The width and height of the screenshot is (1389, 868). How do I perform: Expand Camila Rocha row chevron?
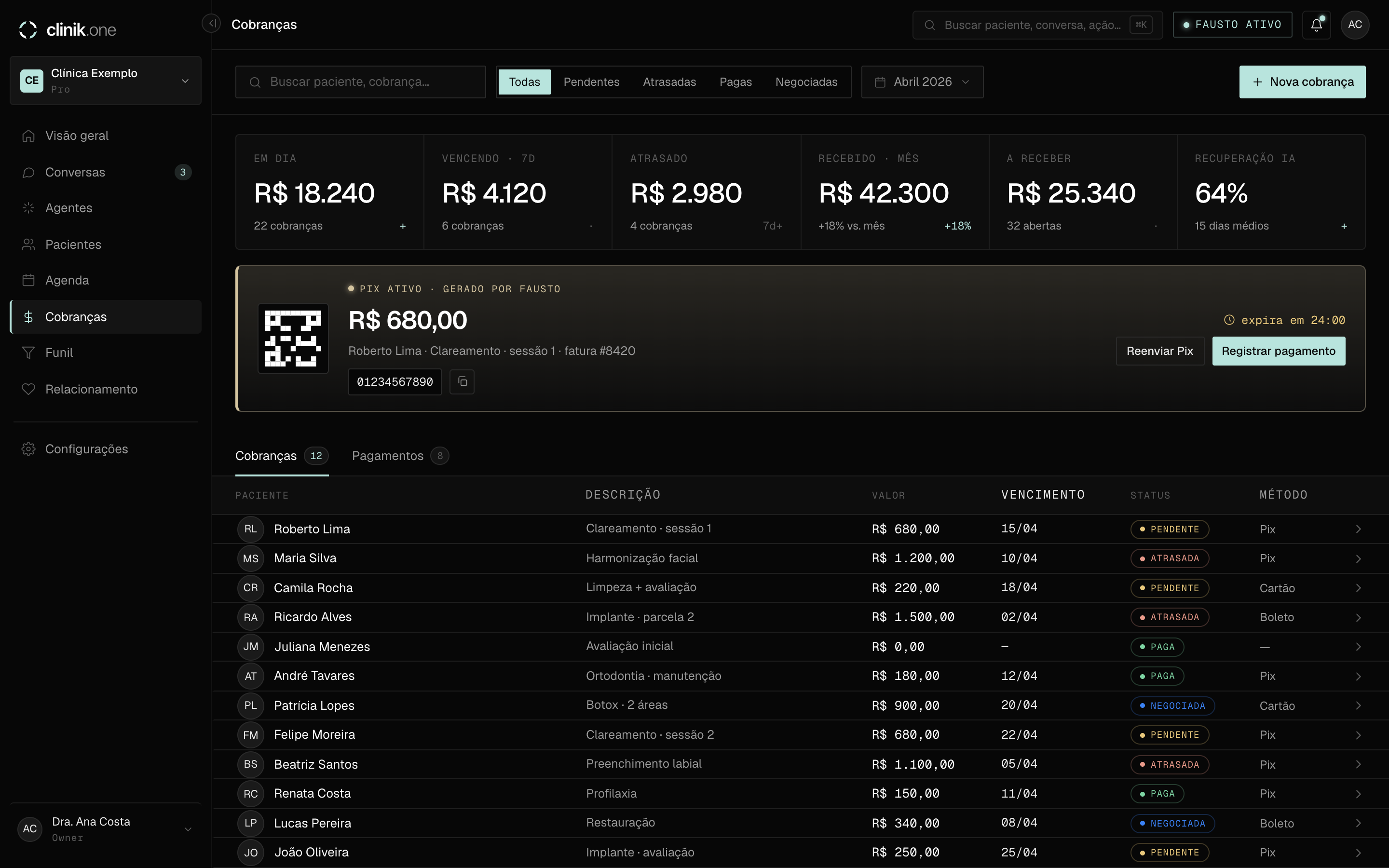coord(1358,588)
